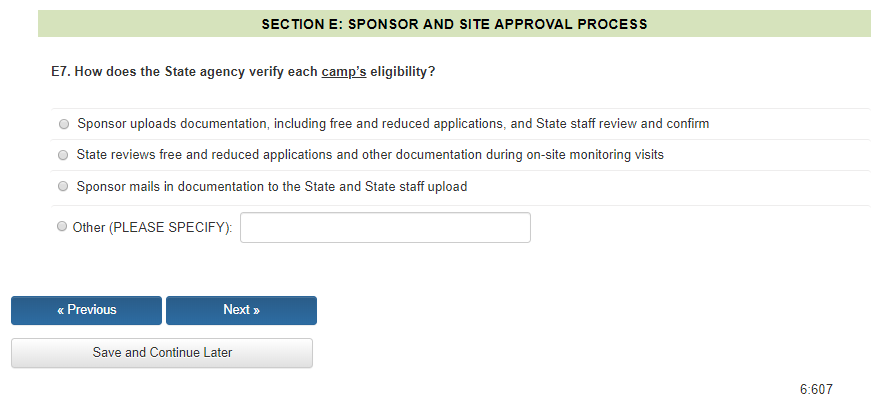The height and width of the screenshot is (403, 876).
Task: Click the 'Sponsor uploads documentation' option label text
Action: (x=393, y=124)
